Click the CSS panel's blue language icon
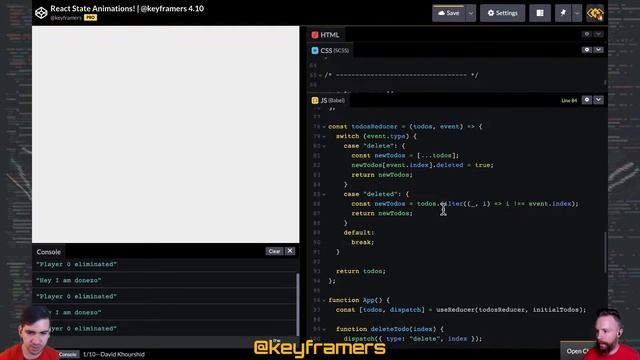This screenshot has width=640, height=360. point(315,51)
